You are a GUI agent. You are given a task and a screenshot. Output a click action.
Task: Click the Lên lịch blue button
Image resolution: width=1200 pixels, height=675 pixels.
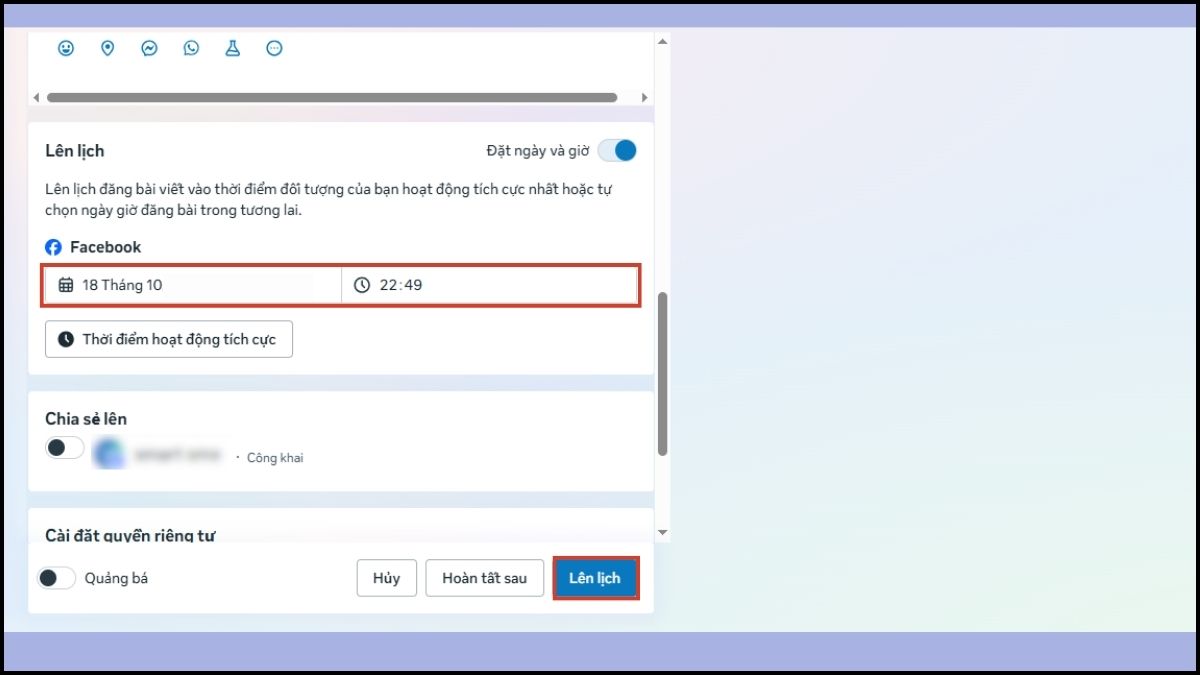(x=595, y=578)
